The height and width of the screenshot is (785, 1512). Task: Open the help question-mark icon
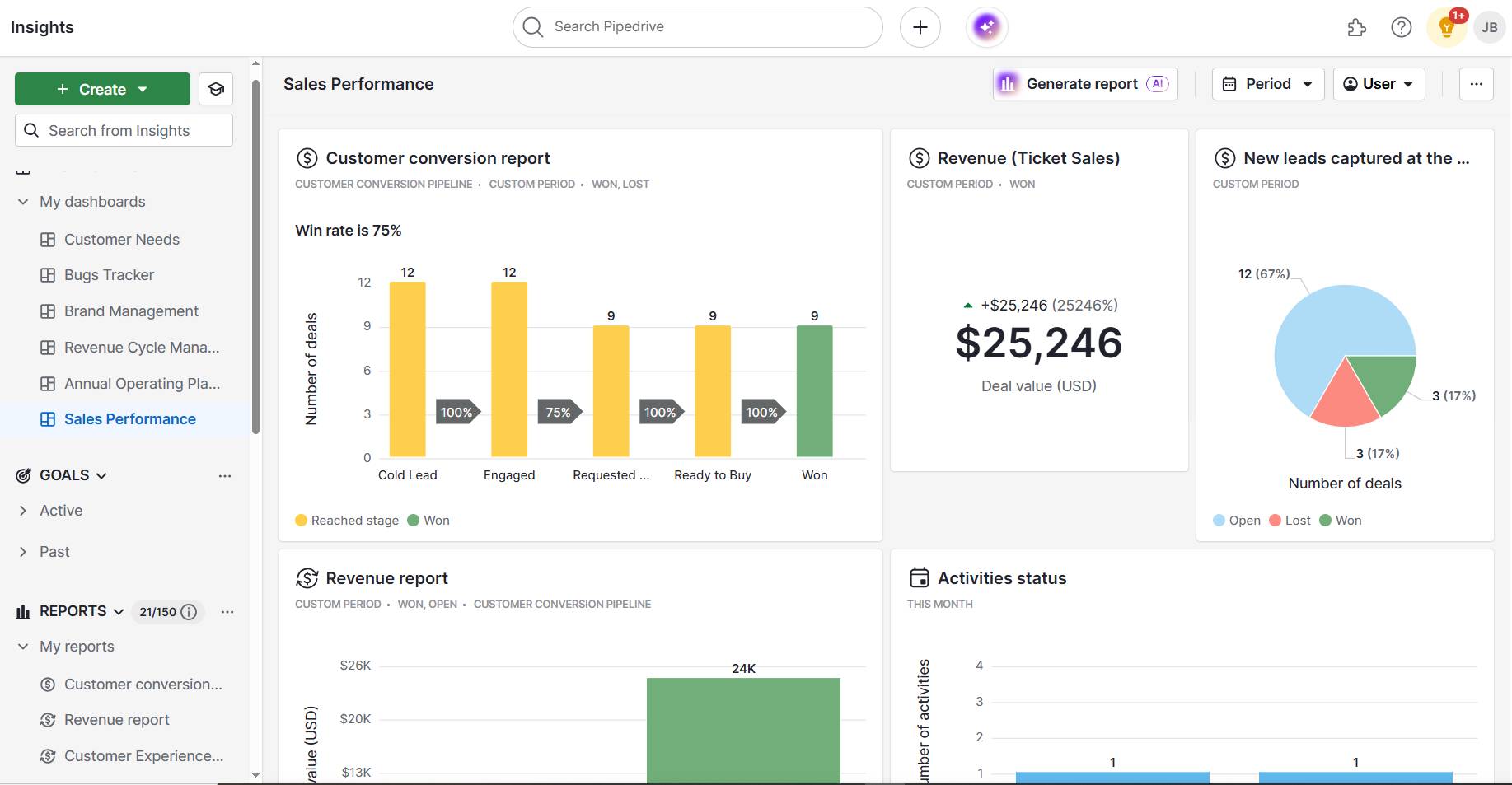[x=1401, y=27]
